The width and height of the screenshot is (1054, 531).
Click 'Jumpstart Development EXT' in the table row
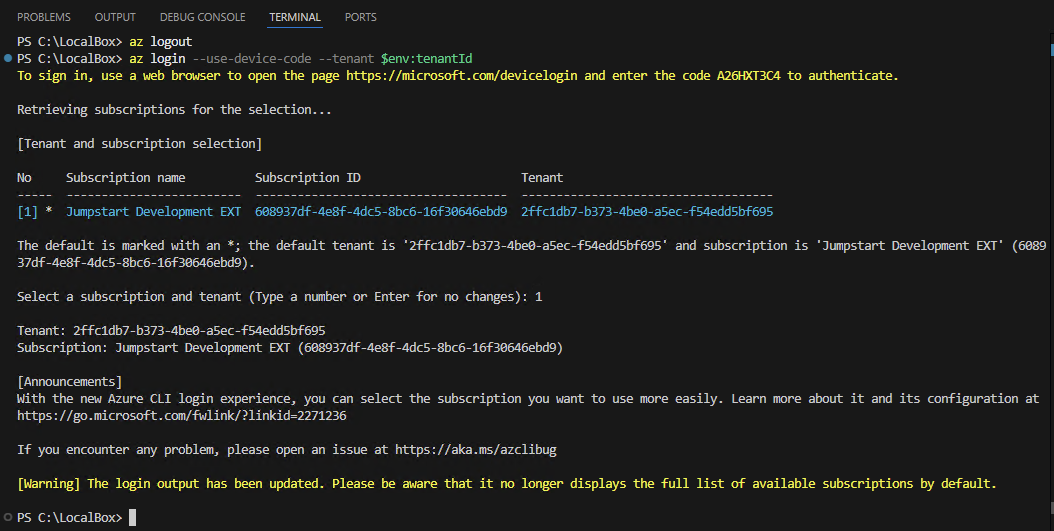pos(153,212)
